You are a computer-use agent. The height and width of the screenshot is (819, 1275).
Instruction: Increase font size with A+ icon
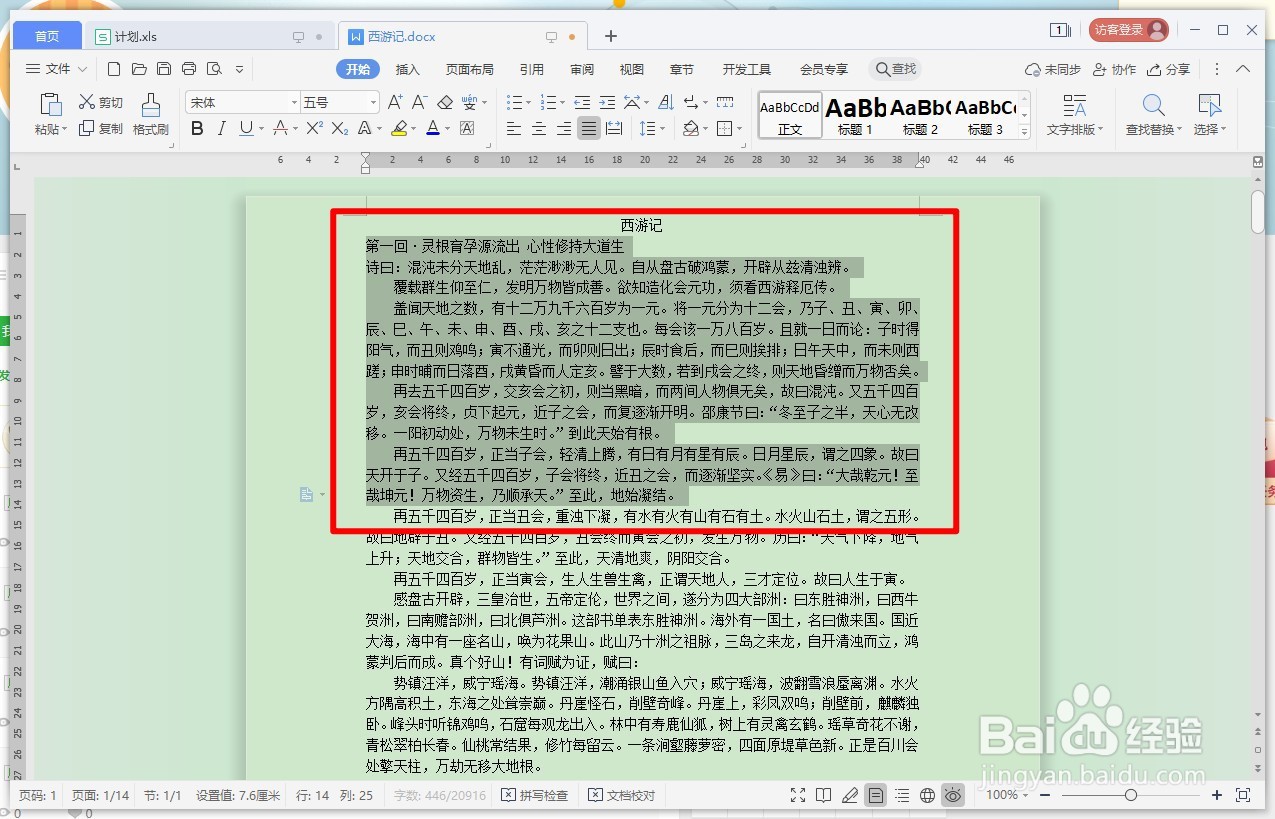point(395,102)
